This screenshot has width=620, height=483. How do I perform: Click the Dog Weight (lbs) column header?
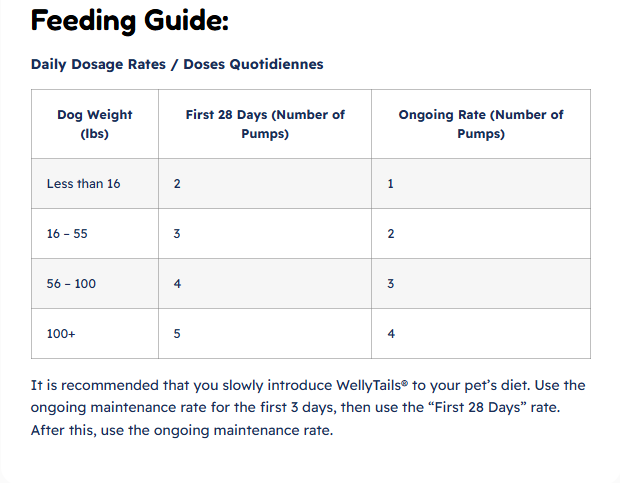click(95, 124)
